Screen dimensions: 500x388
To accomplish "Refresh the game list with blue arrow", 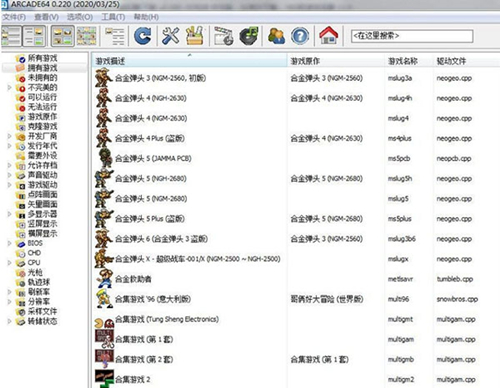I will point(142,36).
